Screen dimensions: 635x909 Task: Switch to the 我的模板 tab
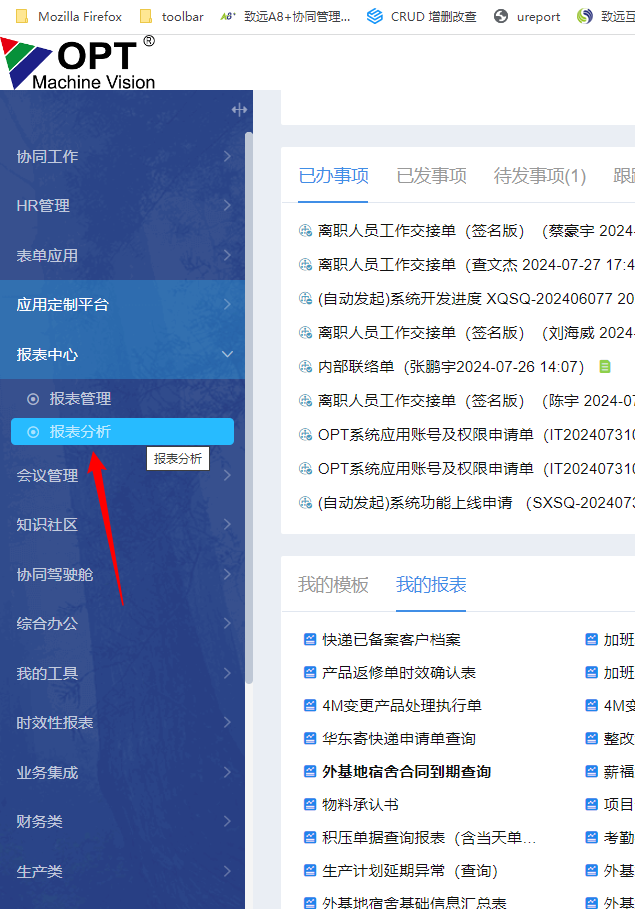click(x=333, y=585)
